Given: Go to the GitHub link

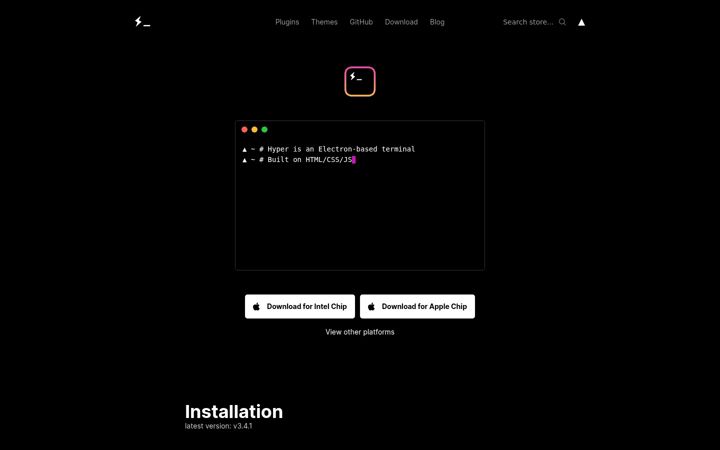Looking at the screenshot, I should pyautogui.click(x=361, y=22).
